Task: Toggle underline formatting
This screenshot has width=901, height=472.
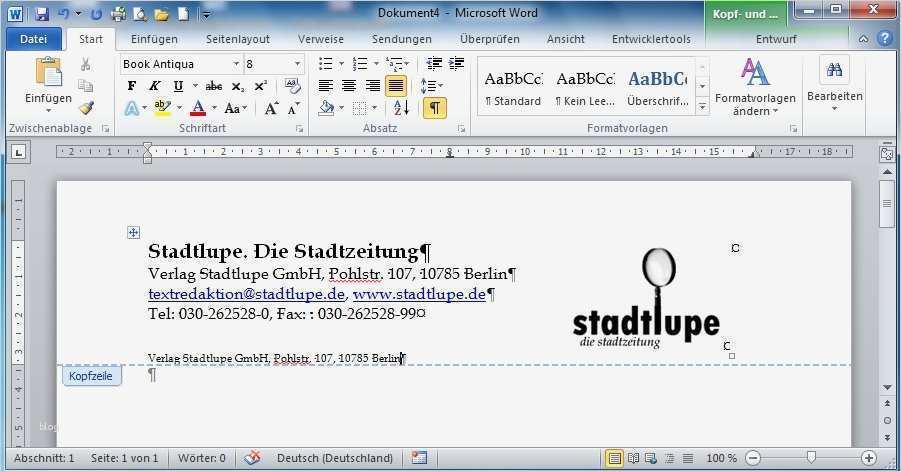Action: 179,86
